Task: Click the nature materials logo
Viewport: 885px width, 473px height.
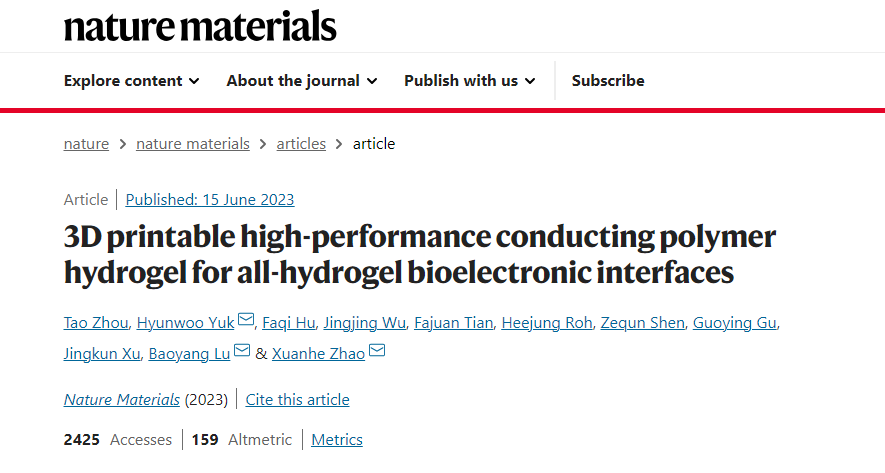Action: tap(200, 26)
